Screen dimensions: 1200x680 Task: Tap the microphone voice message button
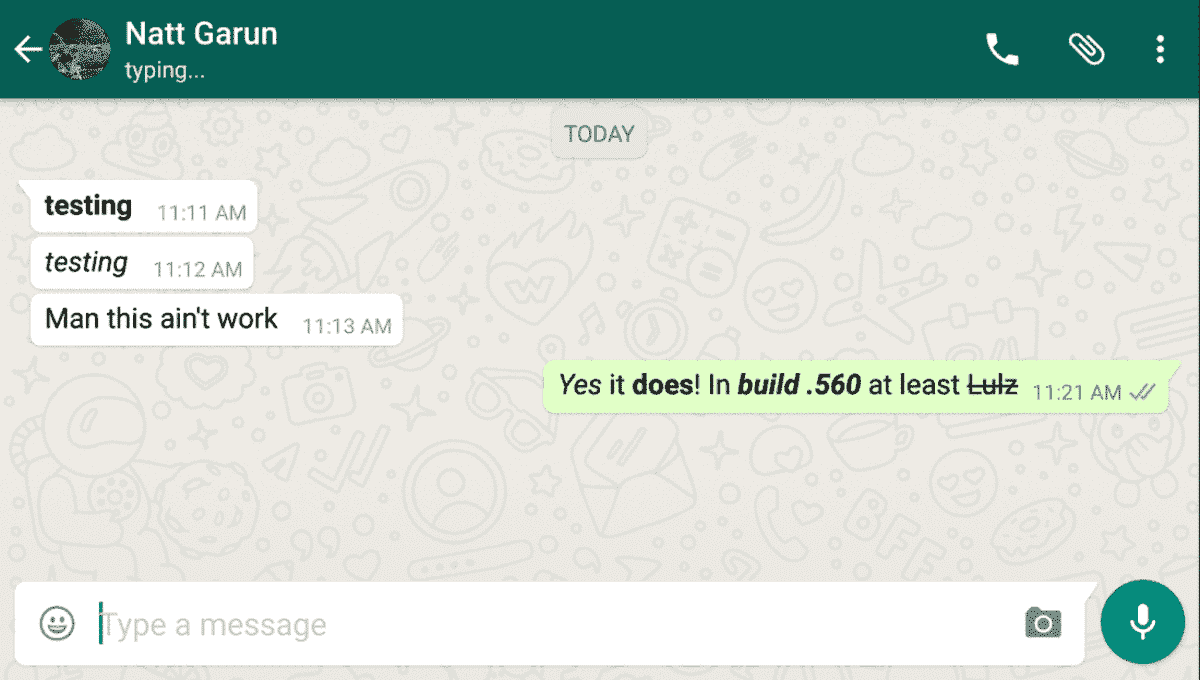click(1142, 622)
